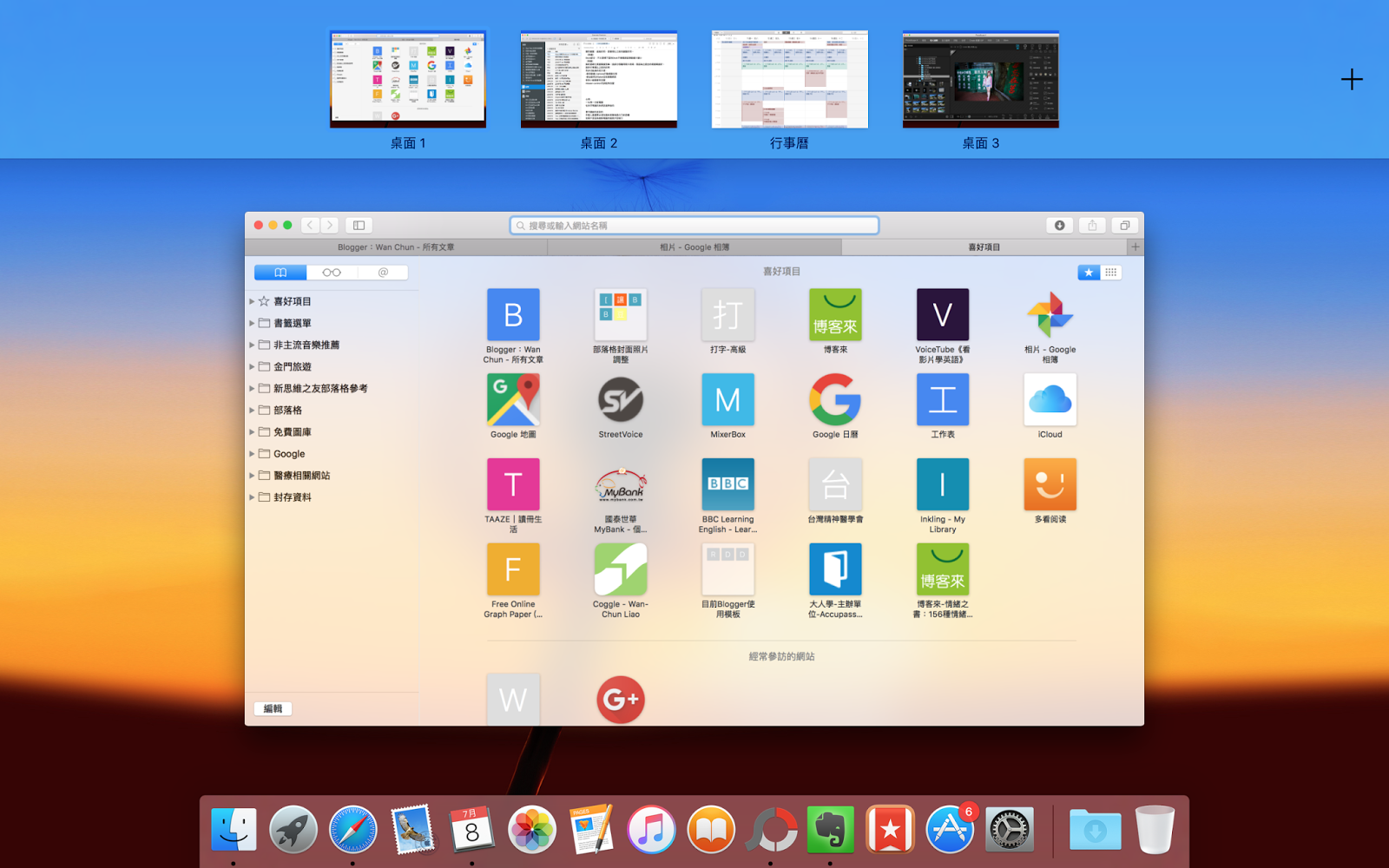The height and width of the screenshot is (868, 1389).
Task: Open the Google 日曆 favorite icon
Action: pos(835,399)
